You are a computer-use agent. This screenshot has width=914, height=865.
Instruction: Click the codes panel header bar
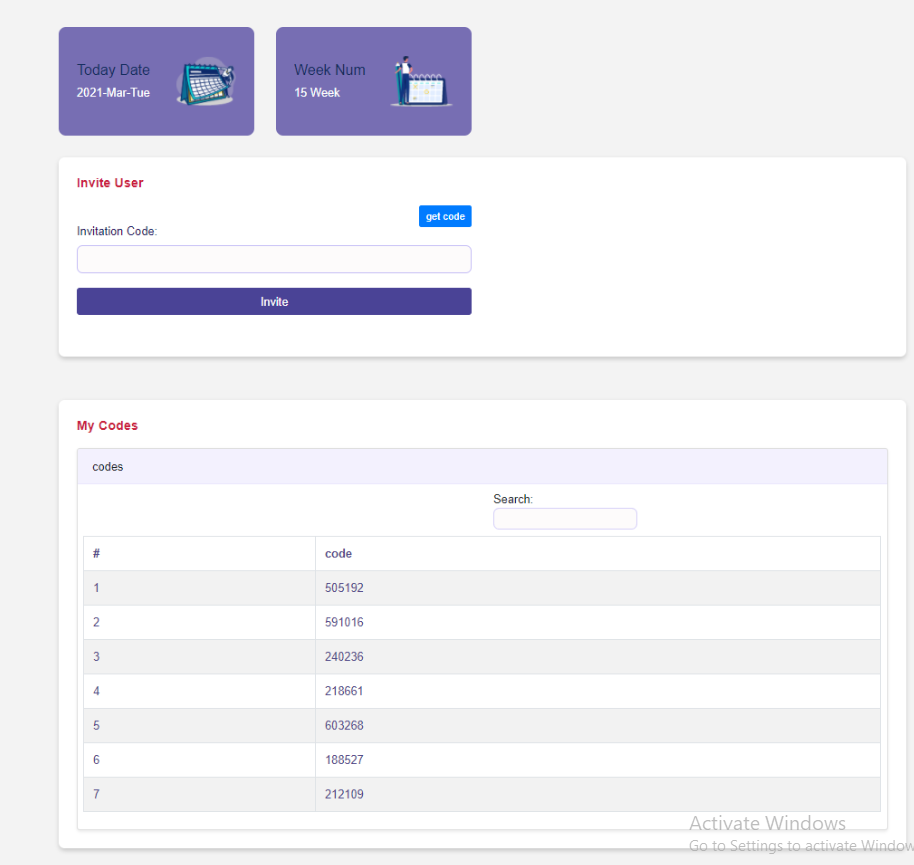482,467
